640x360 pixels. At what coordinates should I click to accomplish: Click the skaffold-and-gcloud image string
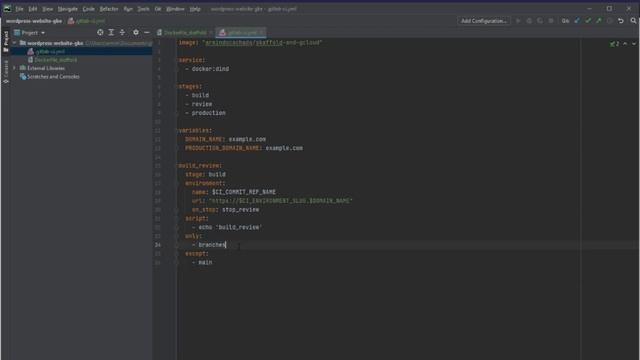262,42
